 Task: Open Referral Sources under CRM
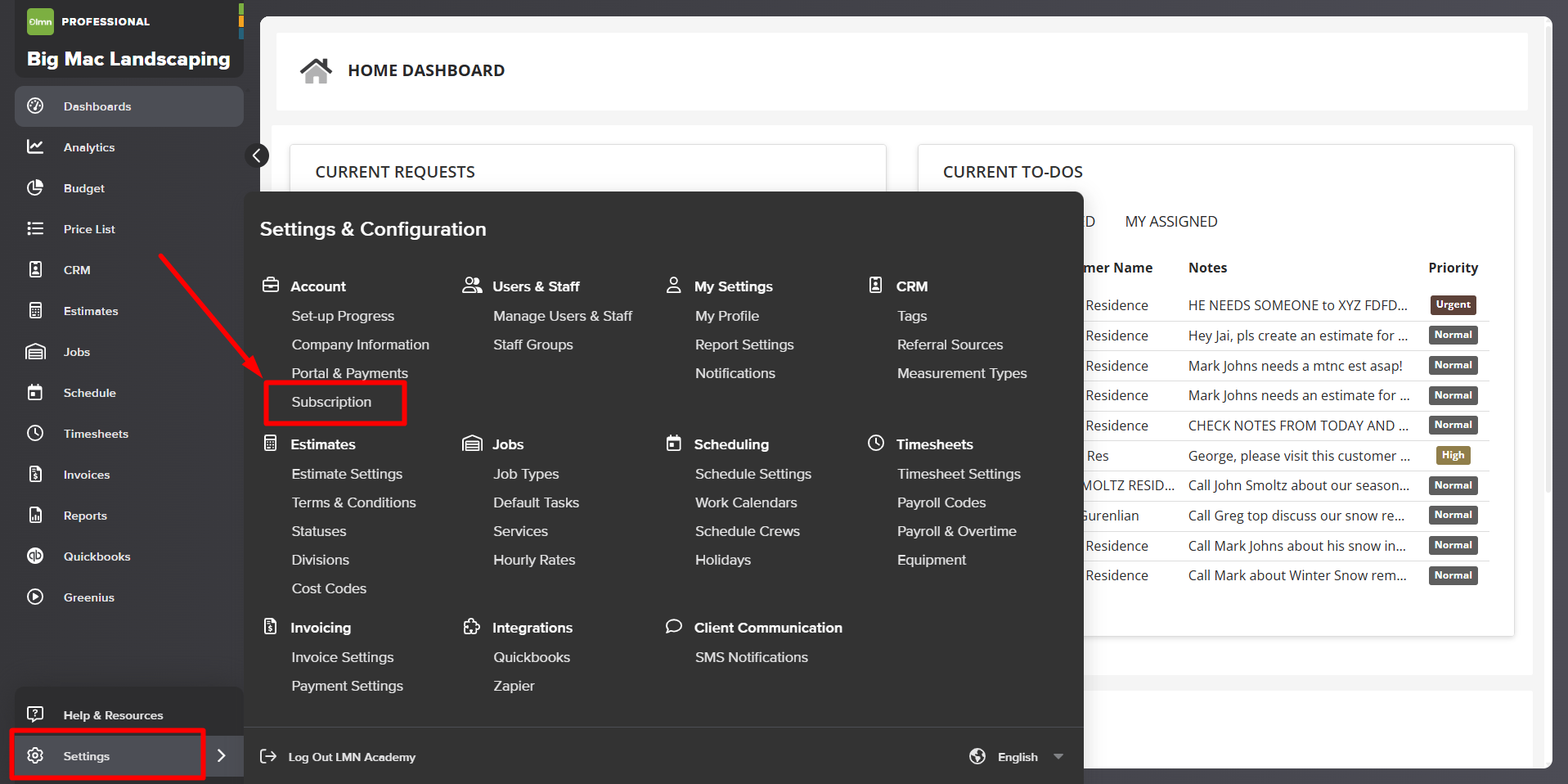pyautogui.click(x=950, y=345)
